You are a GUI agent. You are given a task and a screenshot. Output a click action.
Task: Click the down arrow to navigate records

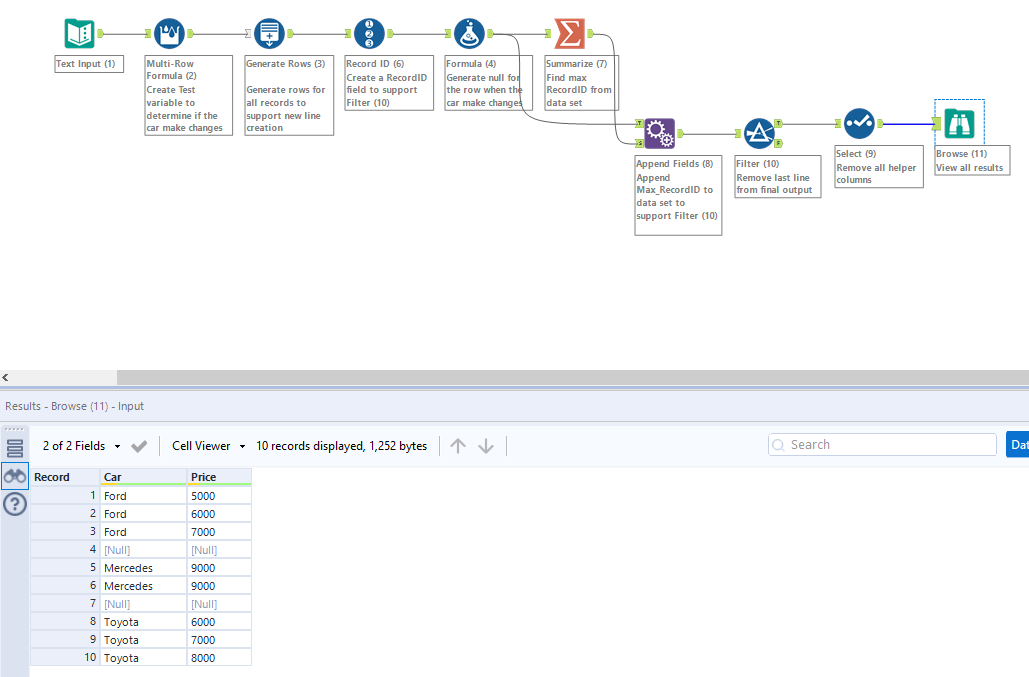[x=485, y=444]
